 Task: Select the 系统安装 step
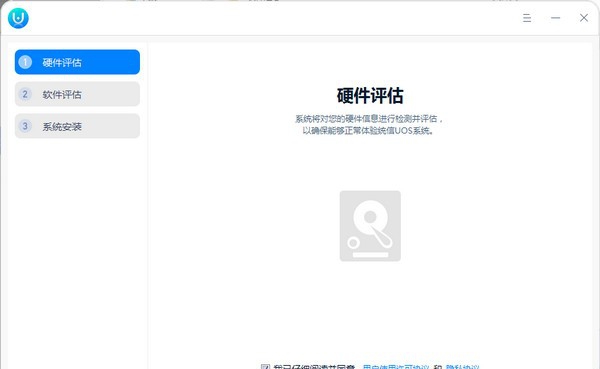(77, 126)
